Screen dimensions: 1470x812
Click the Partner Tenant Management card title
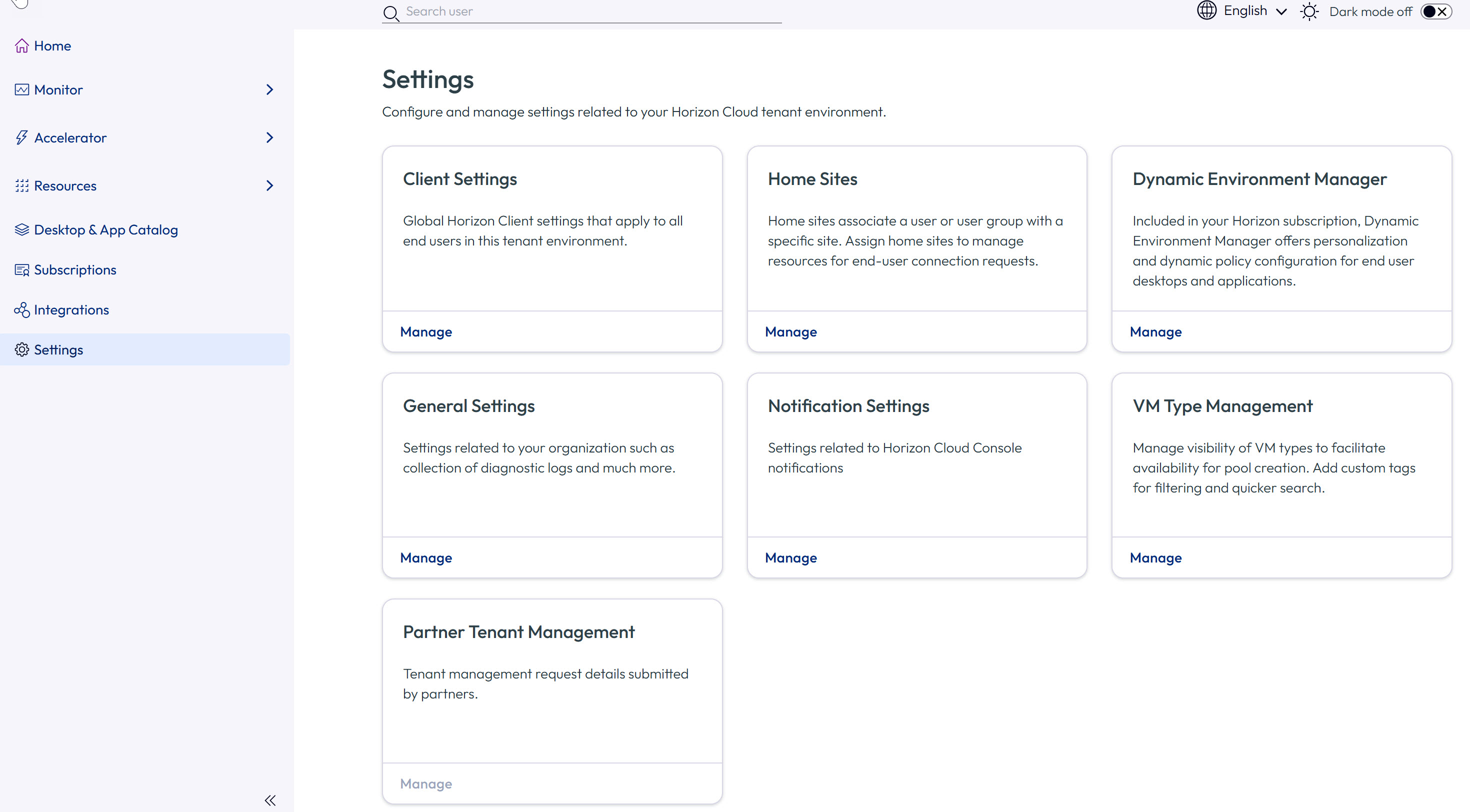tap(518, 631)
